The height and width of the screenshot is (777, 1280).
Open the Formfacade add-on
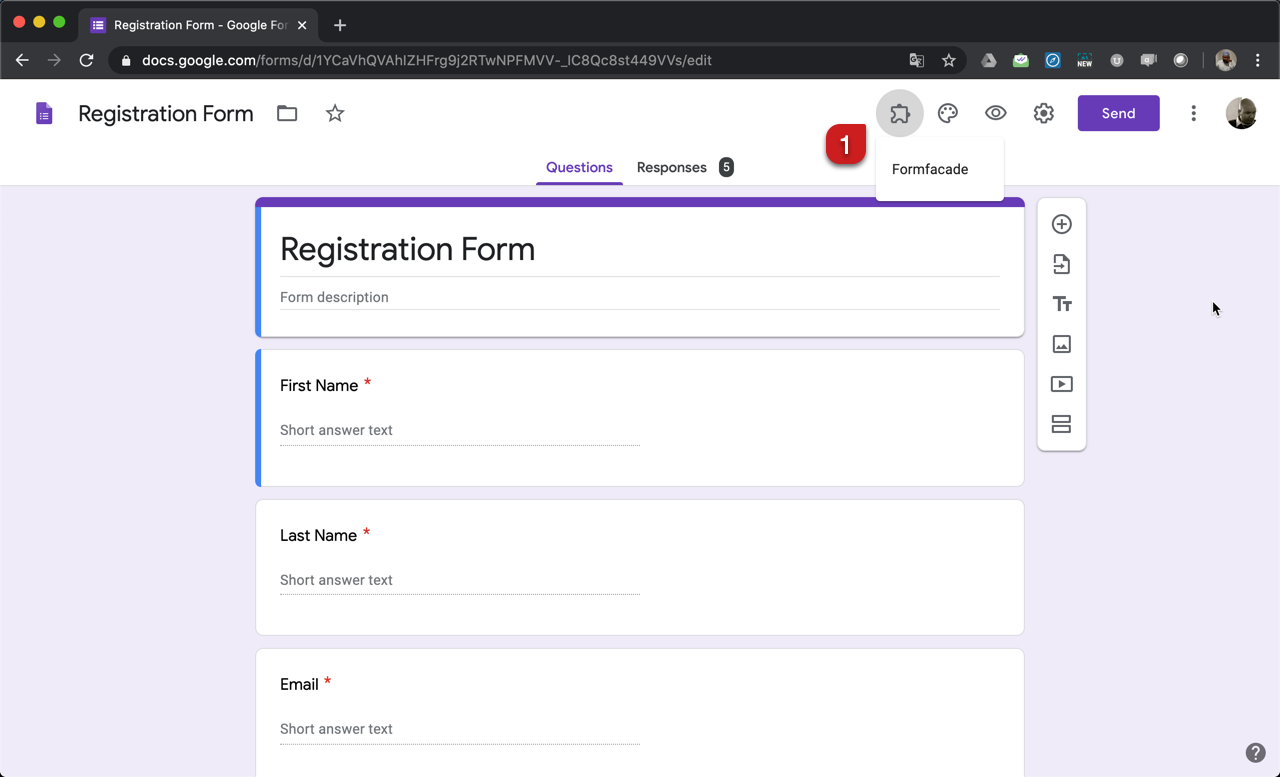click(931, 169)
